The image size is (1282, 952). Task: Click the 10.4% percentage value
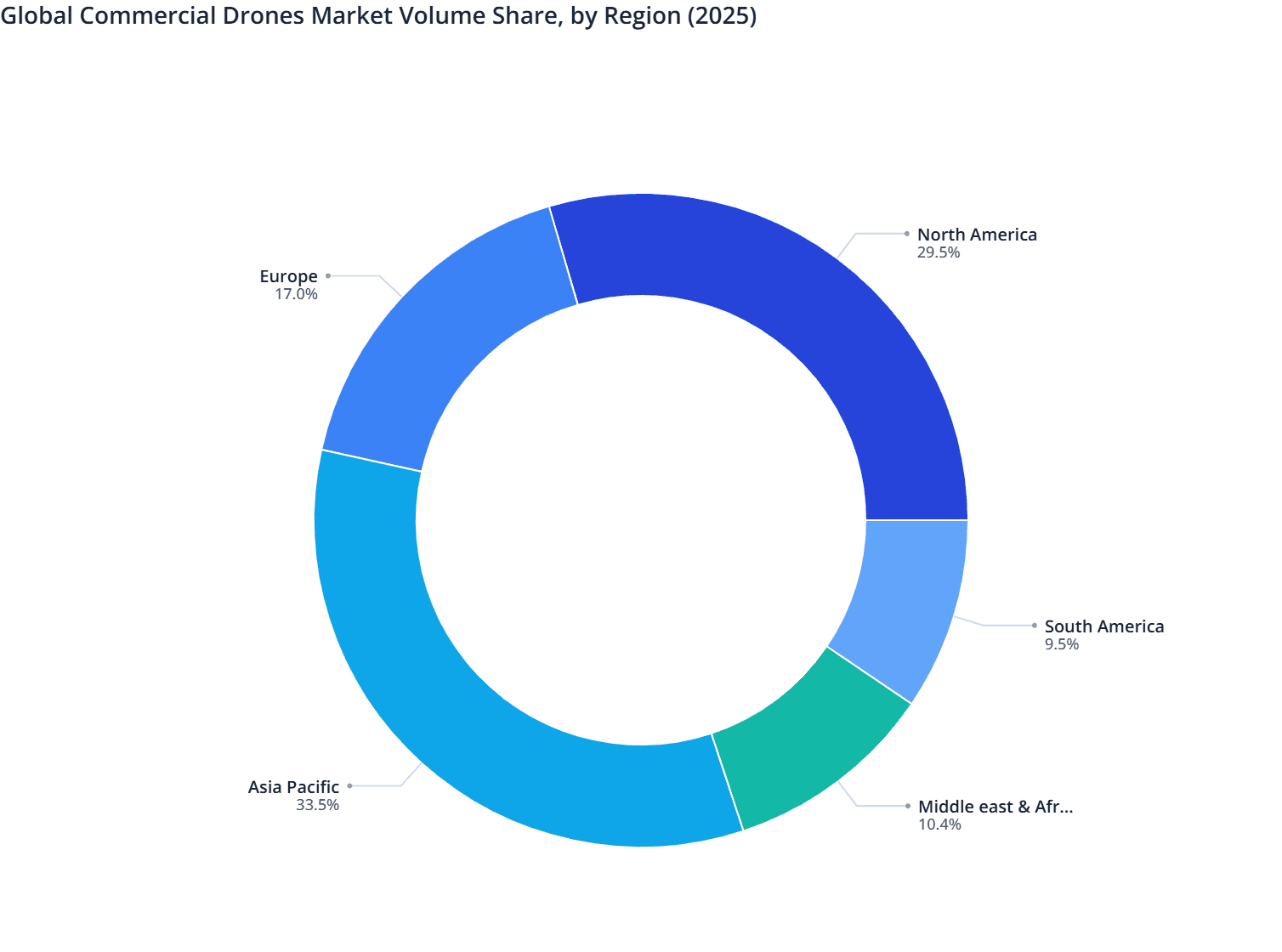pos(939,824)
